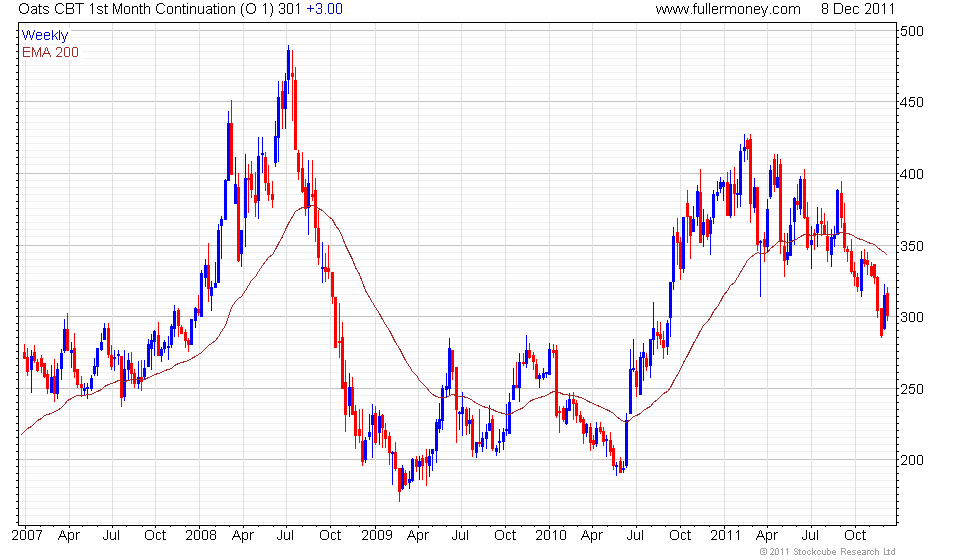Click the '2008' time axis label
Screen dimensions: 980x560
[x=201, y=535]
